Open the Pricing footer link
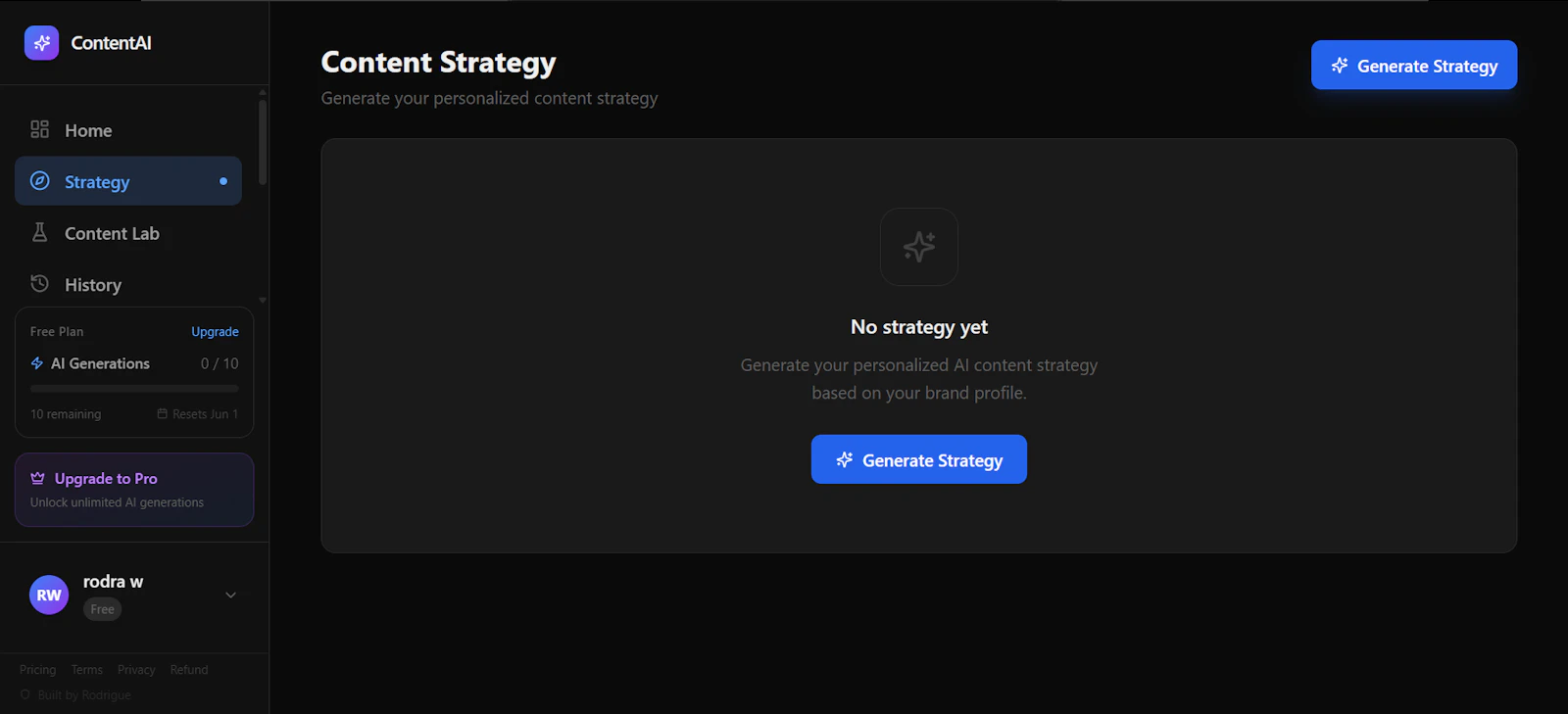Image resolution: width=1568 pixels, height=714 pixels. tap(37, 670)
